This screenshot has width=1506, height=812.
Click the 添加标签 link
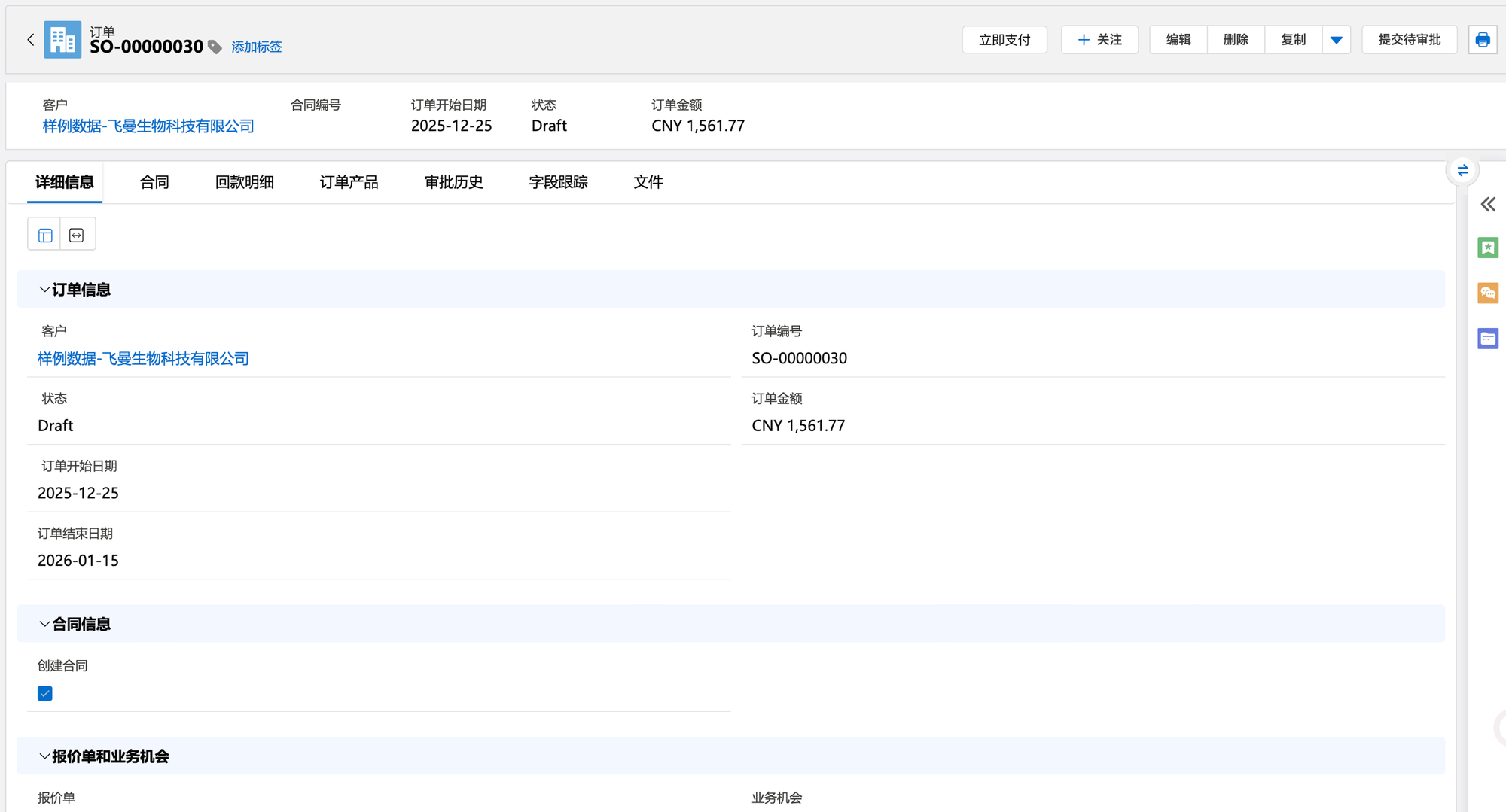tap(256, 47)
